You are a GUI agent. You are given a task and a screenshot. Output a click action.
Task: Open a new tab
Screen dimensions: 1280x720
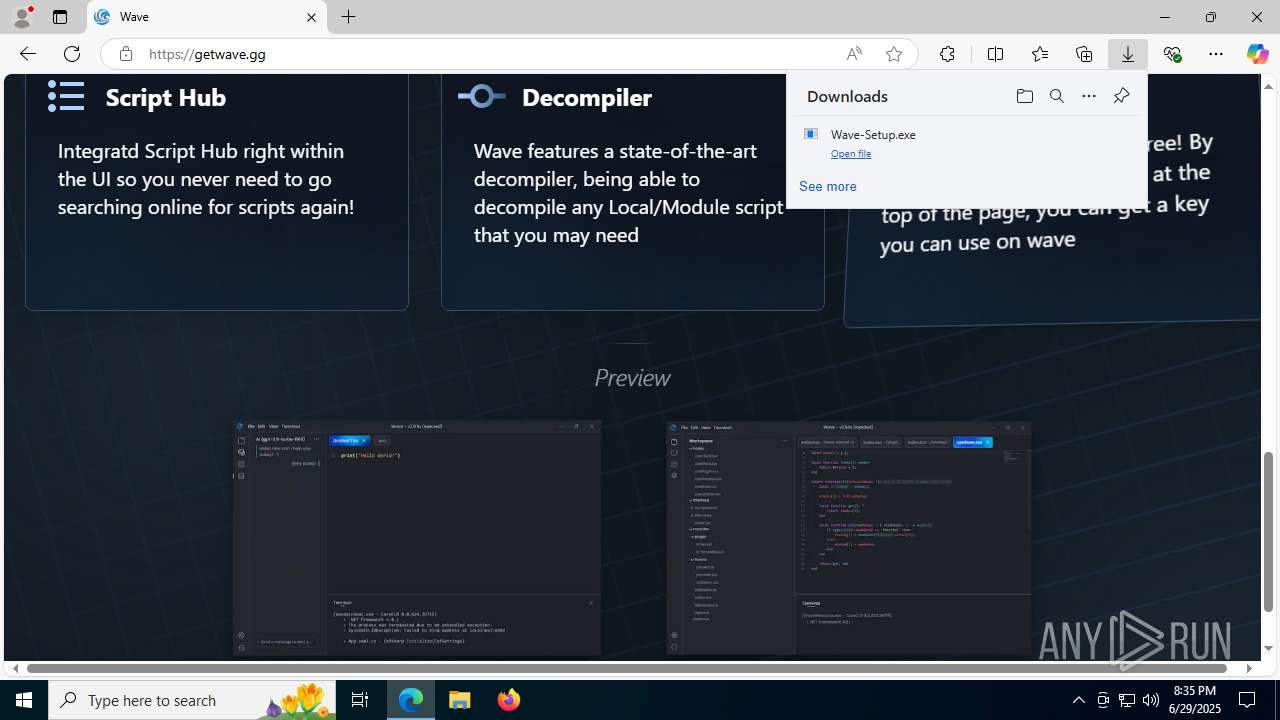(349, 17)
